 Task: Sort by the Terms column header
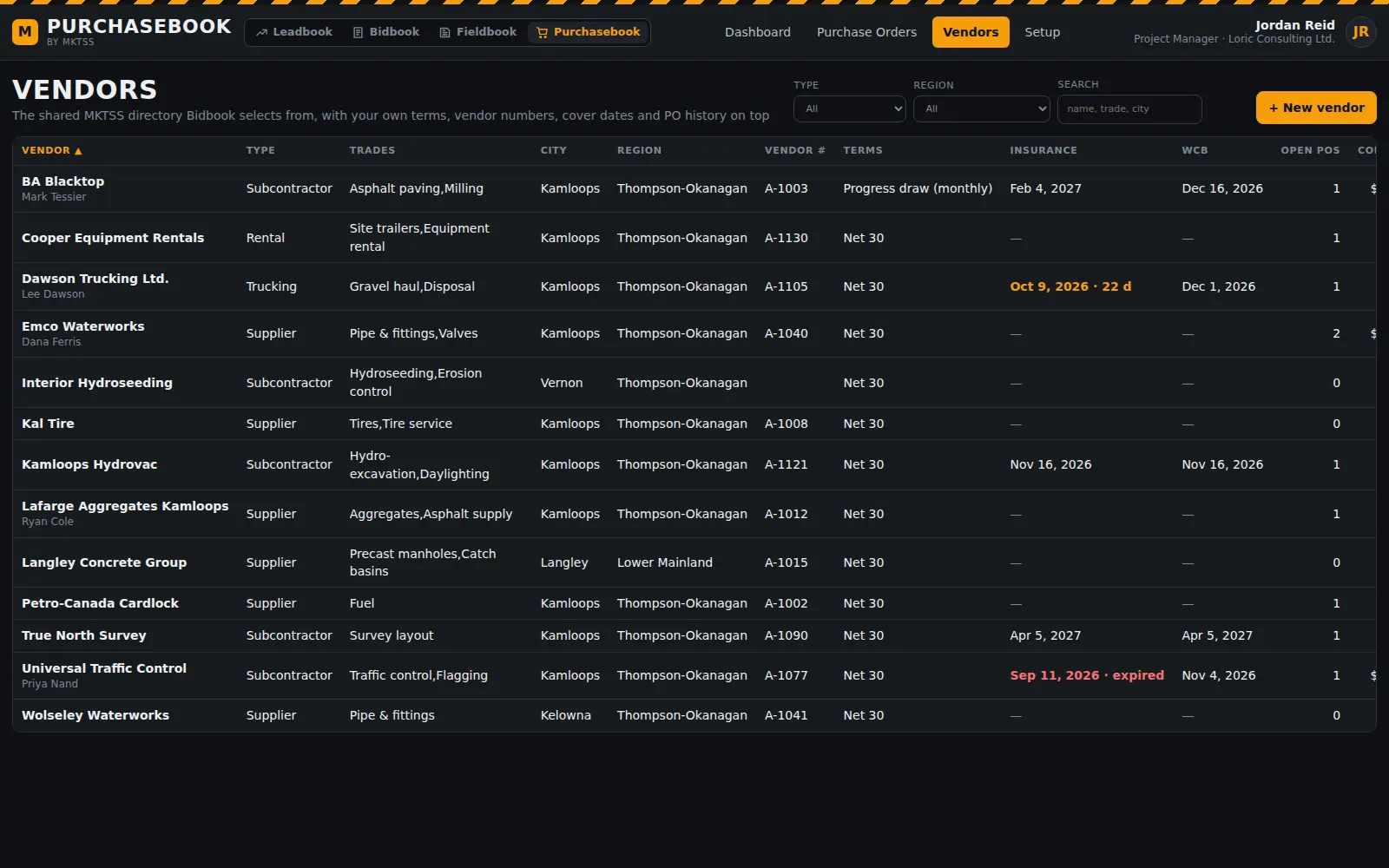tap(862, 150)
